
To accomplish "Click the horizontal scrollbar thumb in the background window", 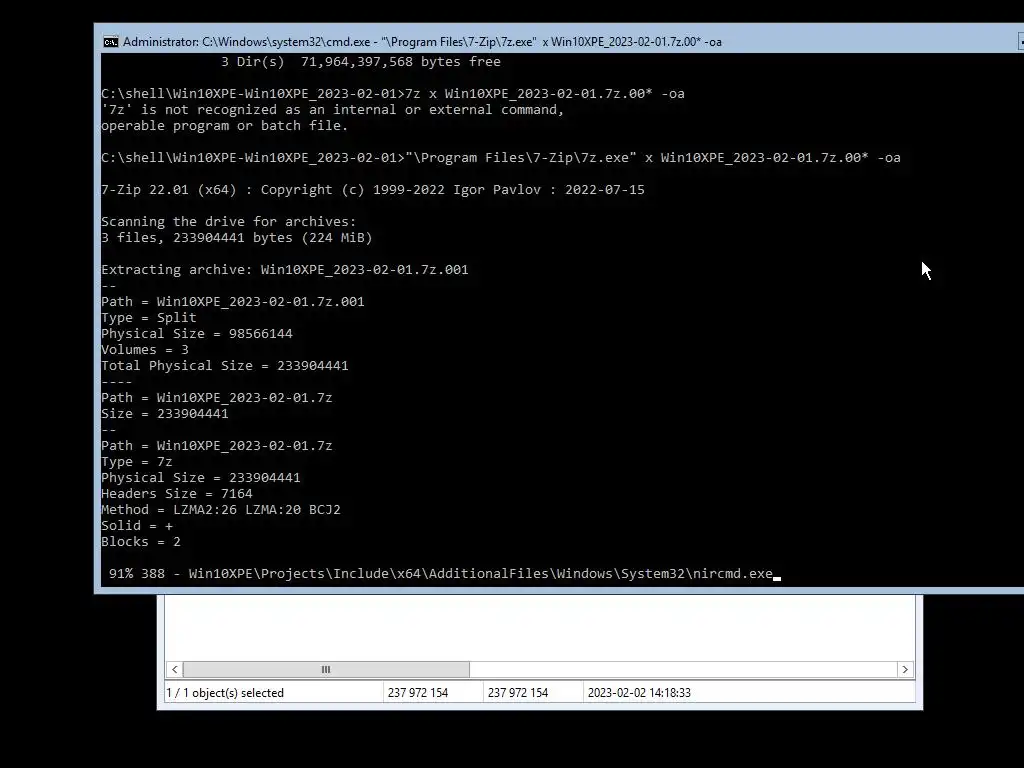I will click(326, 669).
